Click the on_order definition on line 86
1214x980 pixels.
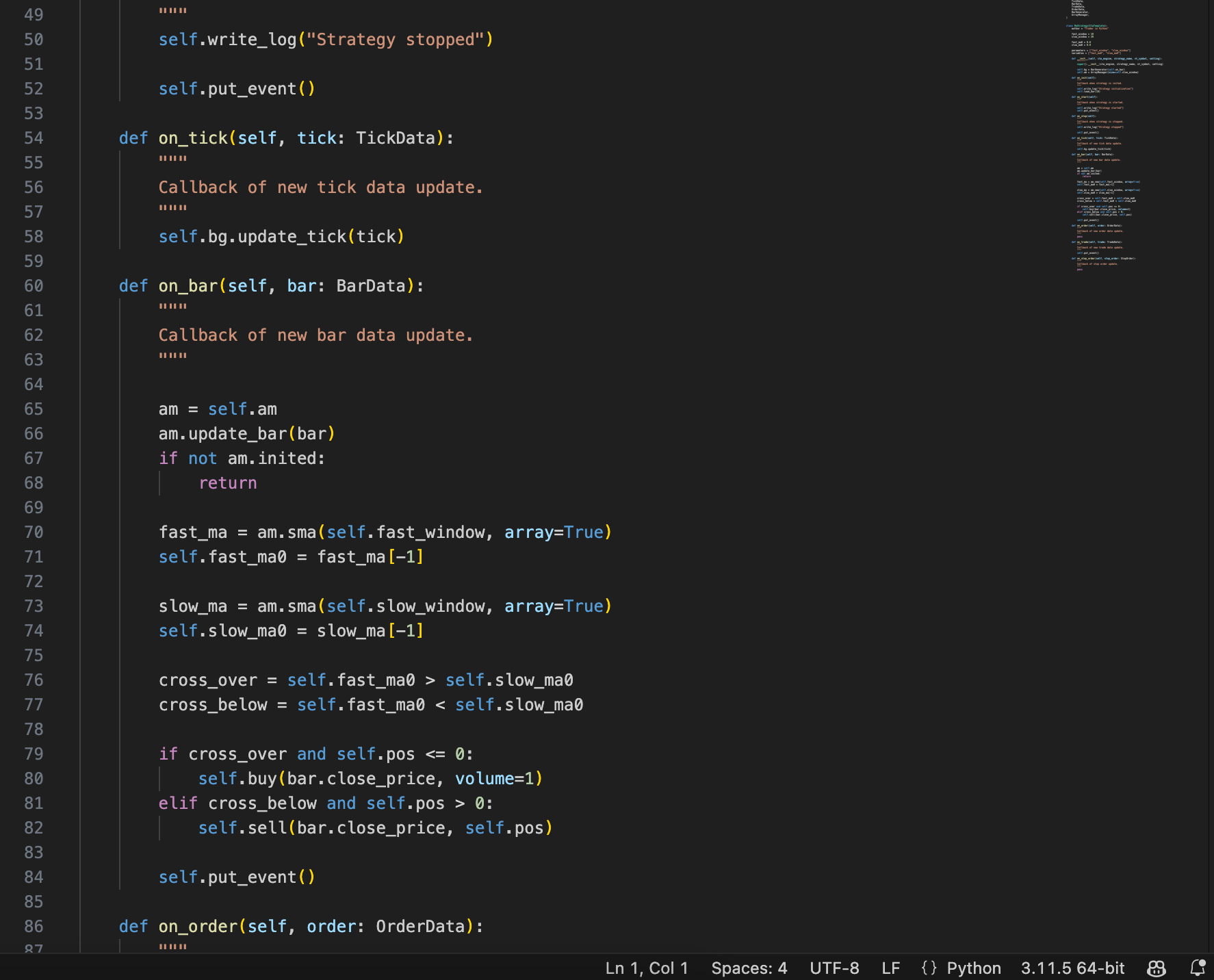point(198,926)
